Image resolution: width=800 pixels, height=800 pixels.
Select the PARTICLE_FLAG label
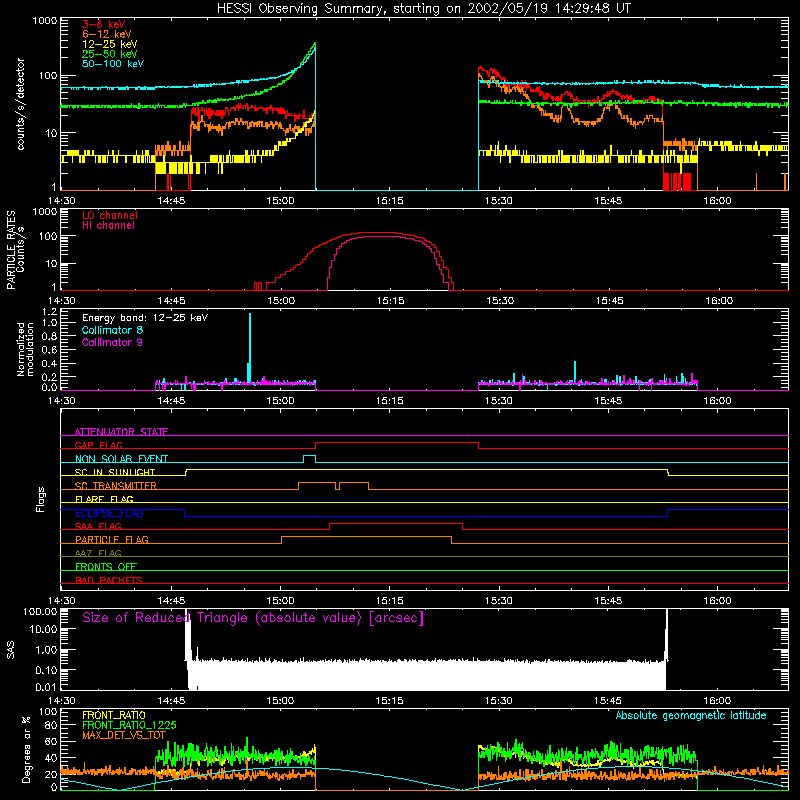click(112, 539)
